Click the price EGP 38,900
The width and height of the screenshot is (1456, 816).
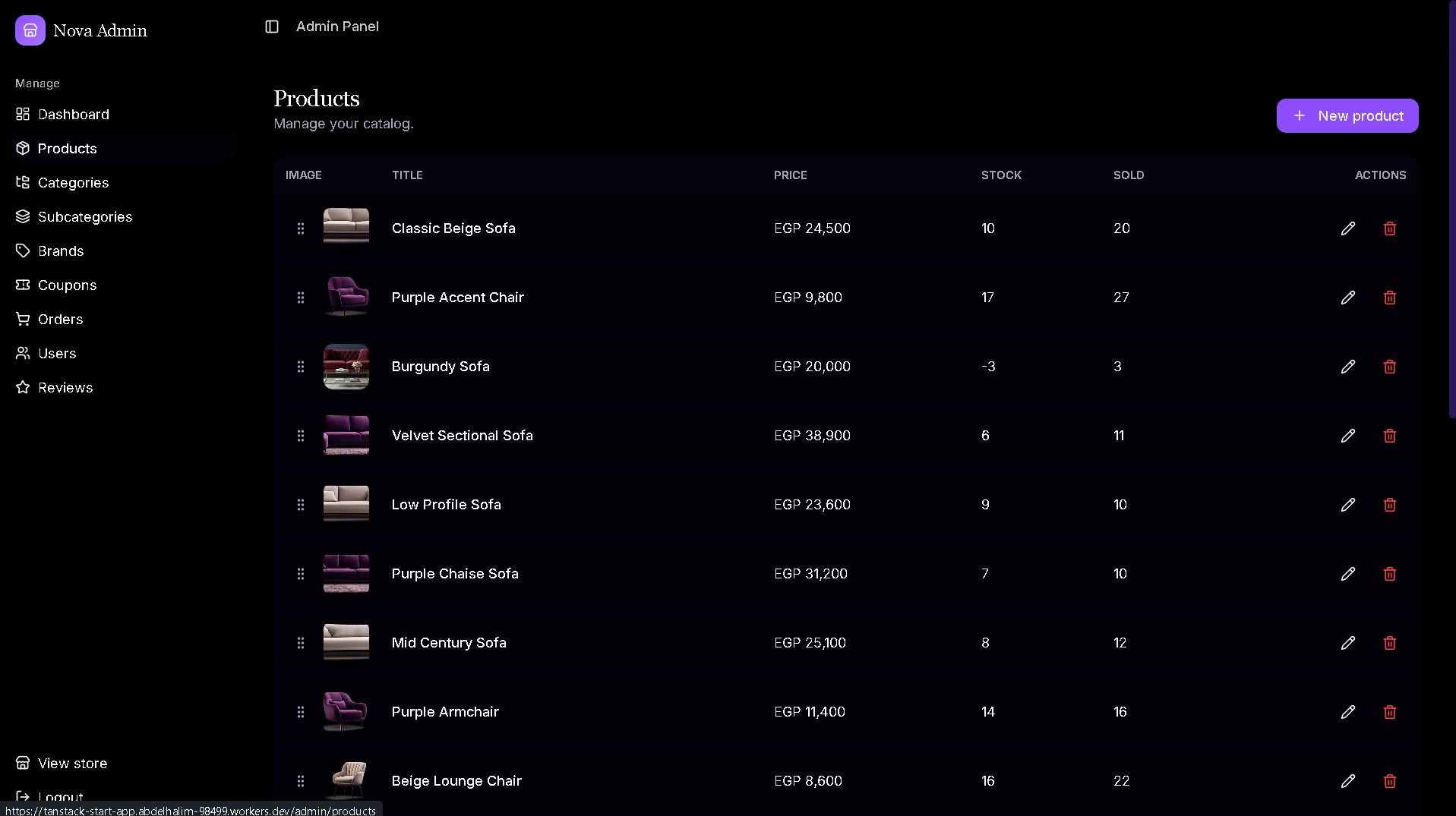pos(812,436)
